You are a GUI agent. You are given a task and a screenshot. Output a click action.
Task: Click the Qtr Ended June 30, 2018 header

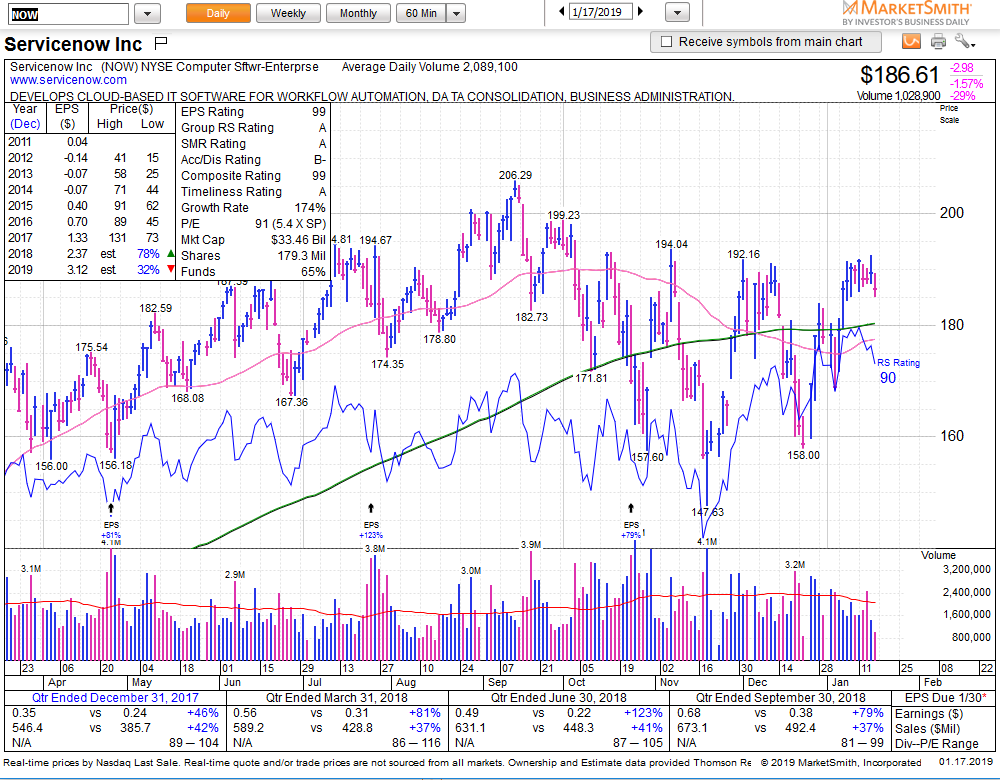(x=559, y=698)
